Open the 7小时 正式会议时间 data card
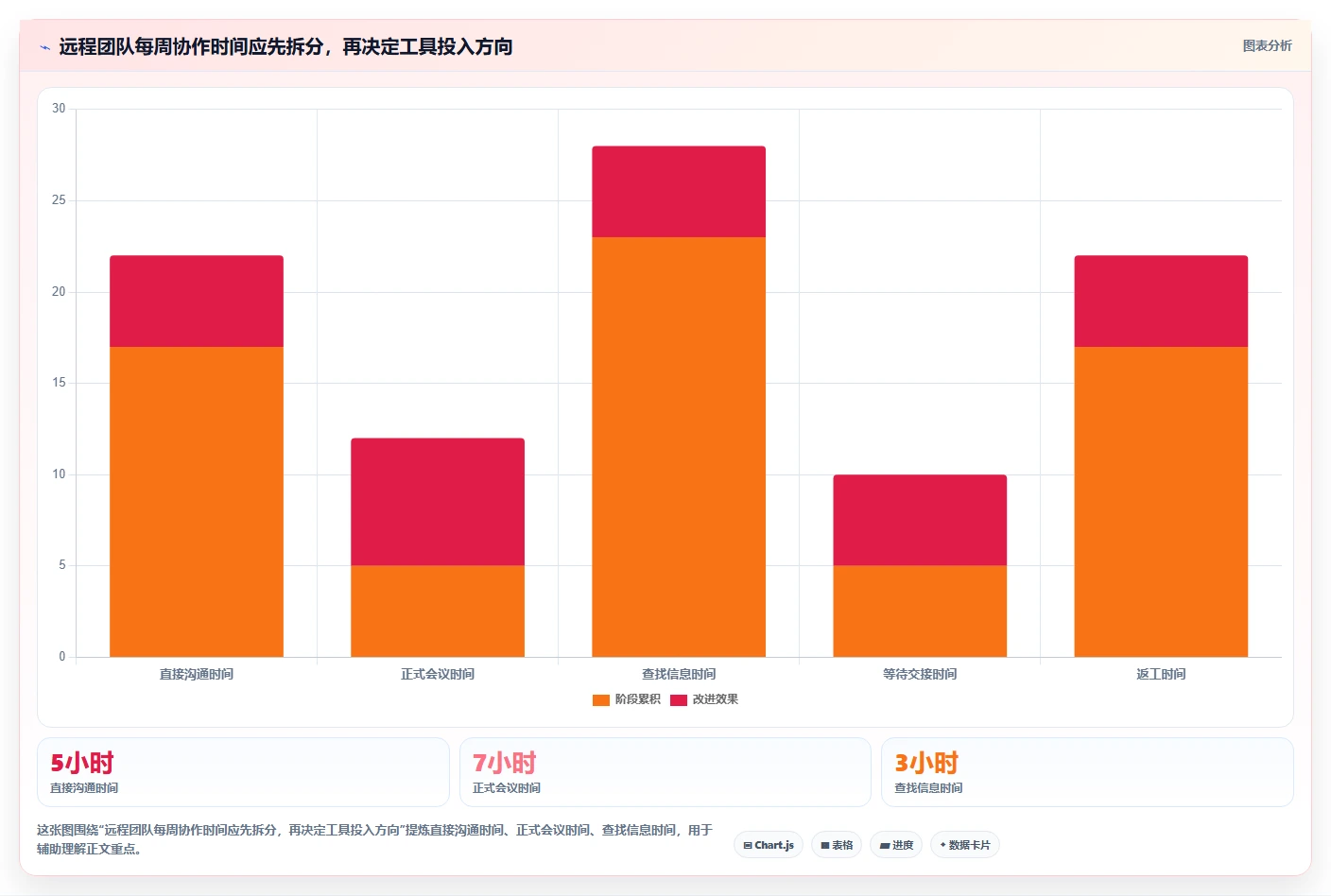 [665, 772]
